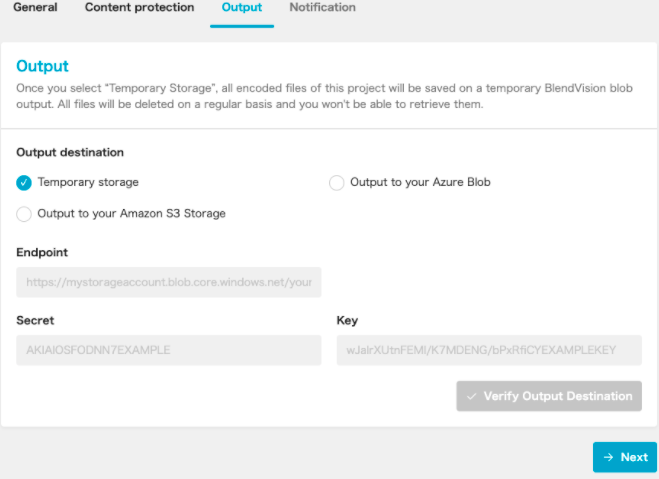Click the checkmark icon on Verify button
Viewport: 659px width, 479px height.
point(471,396)
